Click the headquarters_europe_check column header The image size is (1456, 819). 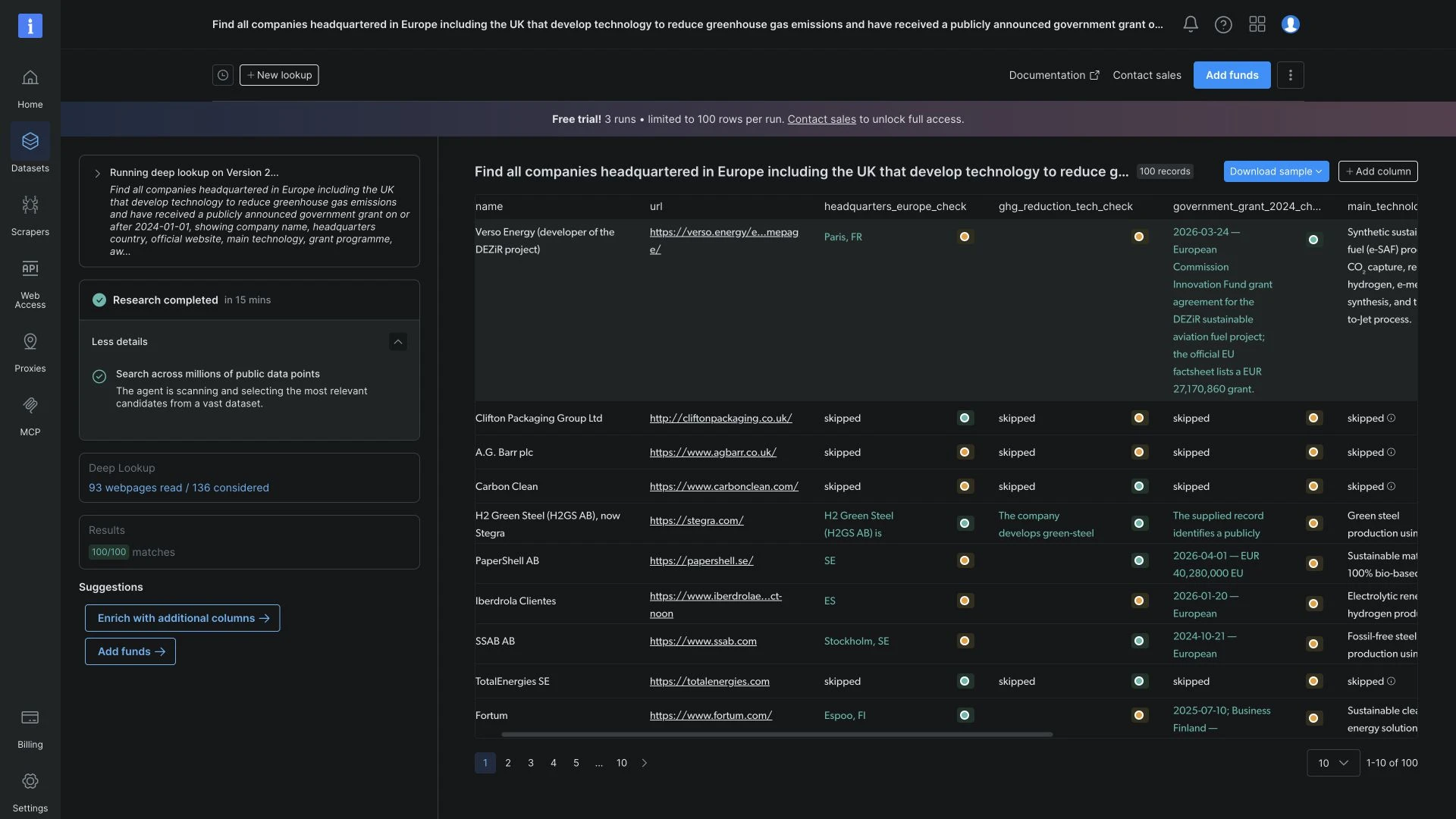coord(895,206)
